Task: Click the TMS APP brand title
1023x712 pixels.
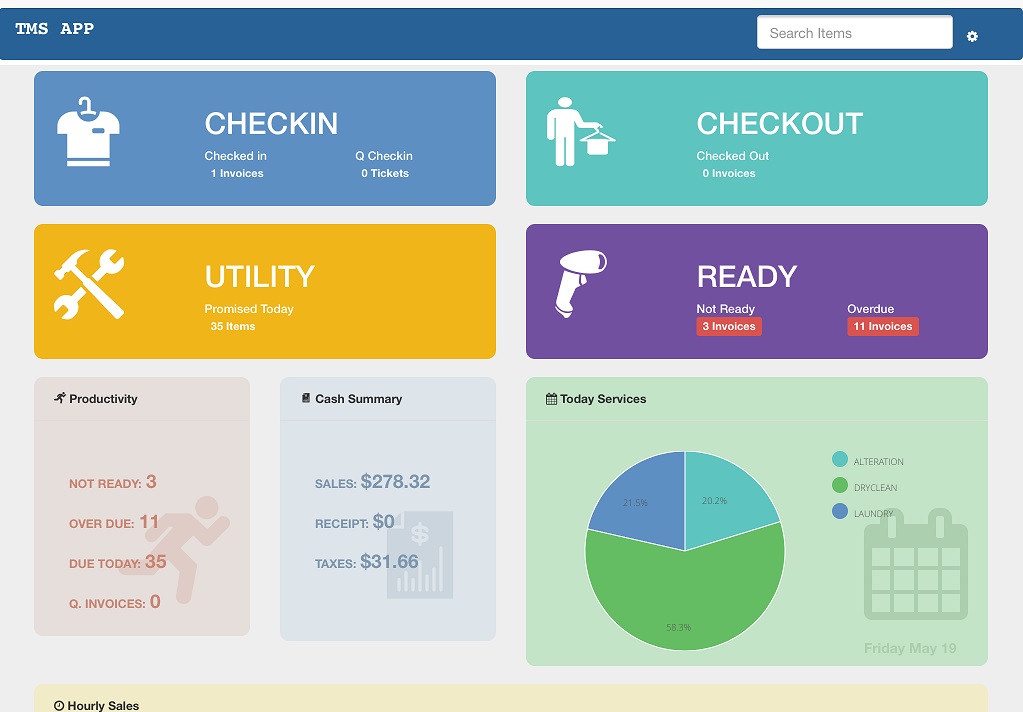Action: (55, 29)
